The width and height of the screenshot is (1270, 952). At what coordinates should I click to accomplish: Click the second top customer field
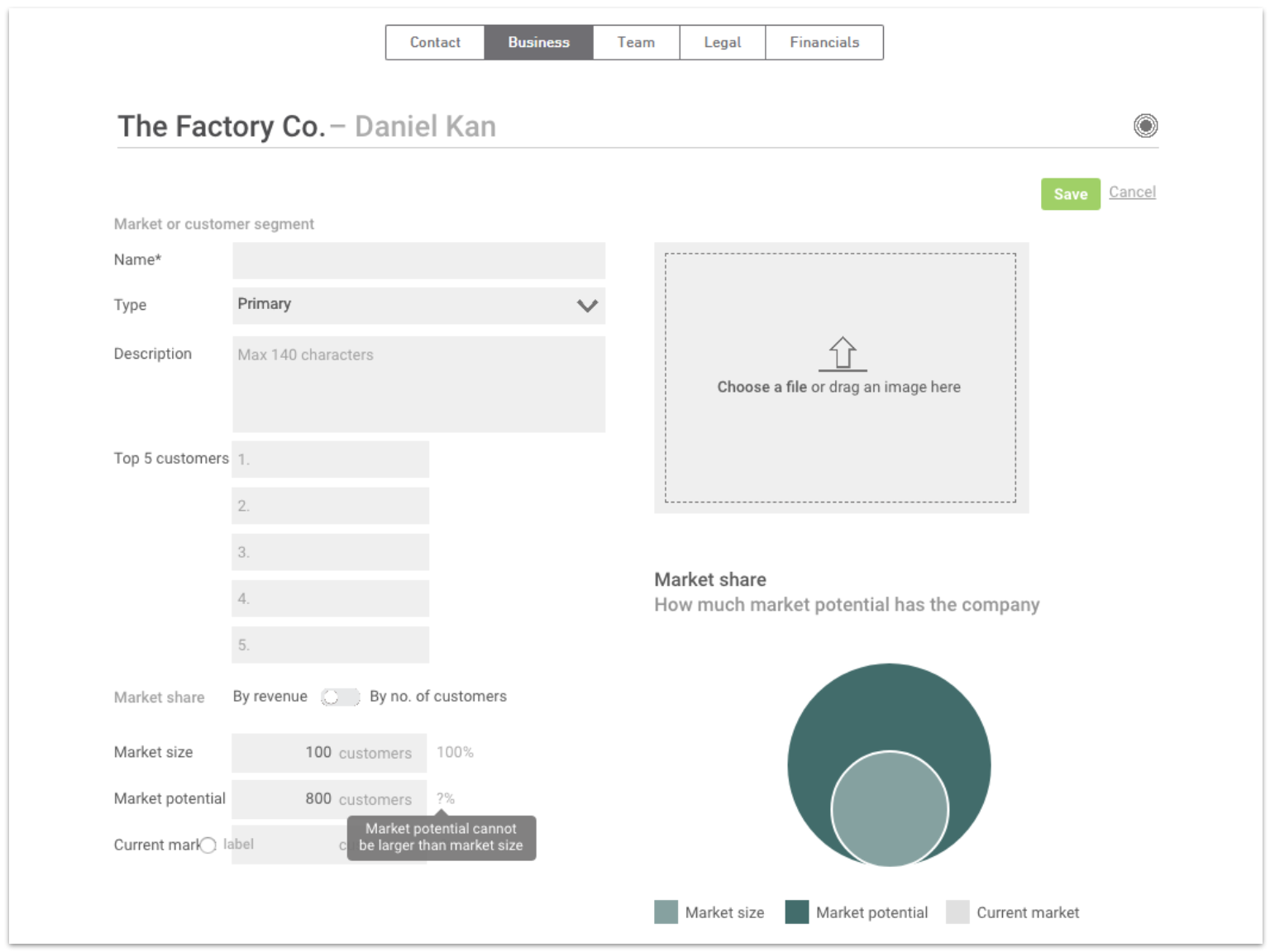pyautogui.click(x=330, y=506)
